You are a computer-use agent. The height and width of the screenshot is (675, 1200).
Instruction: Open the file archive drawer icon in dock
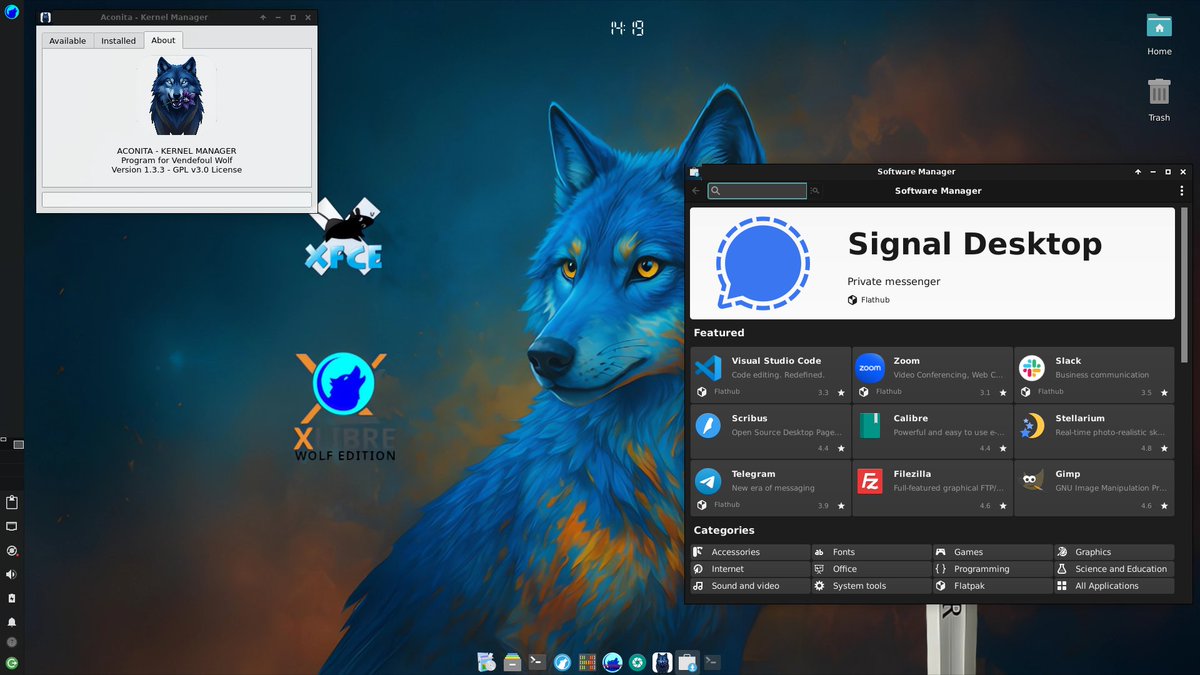point(512,661)
